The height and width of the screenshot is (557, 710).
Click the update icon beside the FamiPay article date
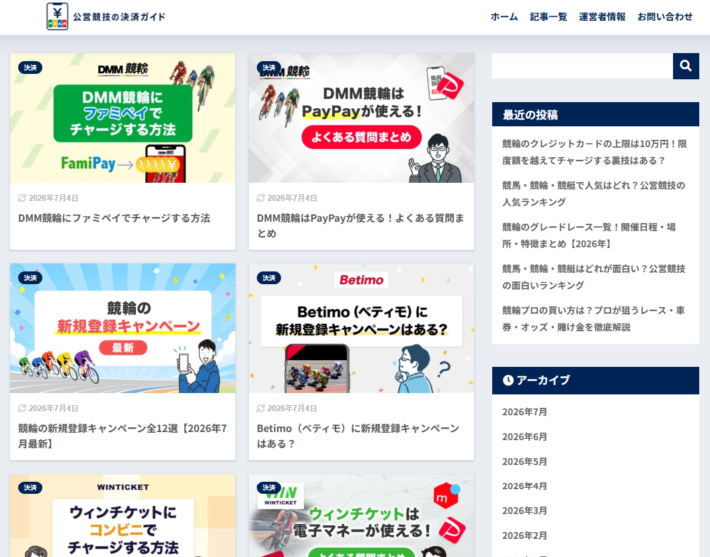coord(22,198)
